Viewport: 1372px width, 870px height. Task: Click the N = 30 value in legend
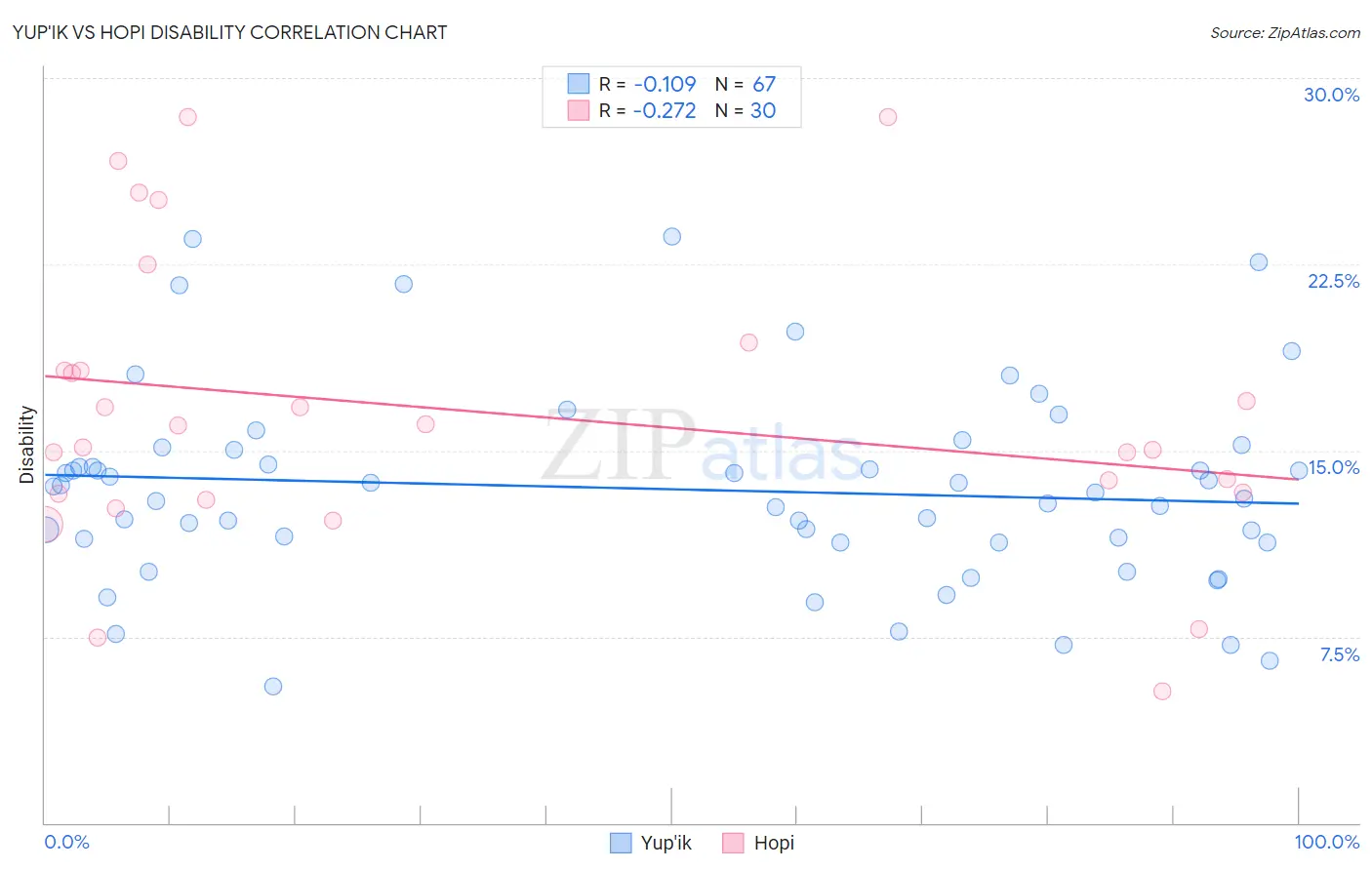click(746, 110)
